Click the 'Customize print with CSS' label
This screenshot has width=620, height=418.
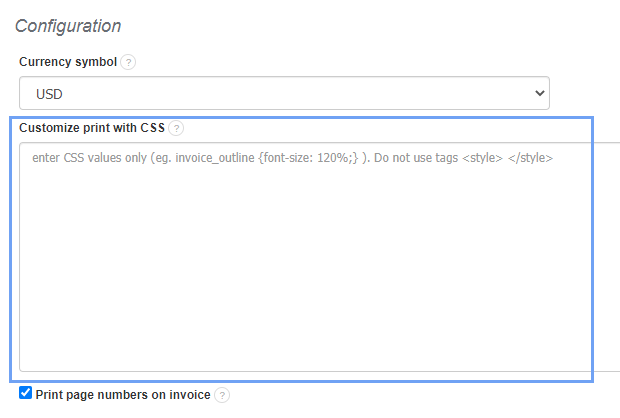point(91,128)
